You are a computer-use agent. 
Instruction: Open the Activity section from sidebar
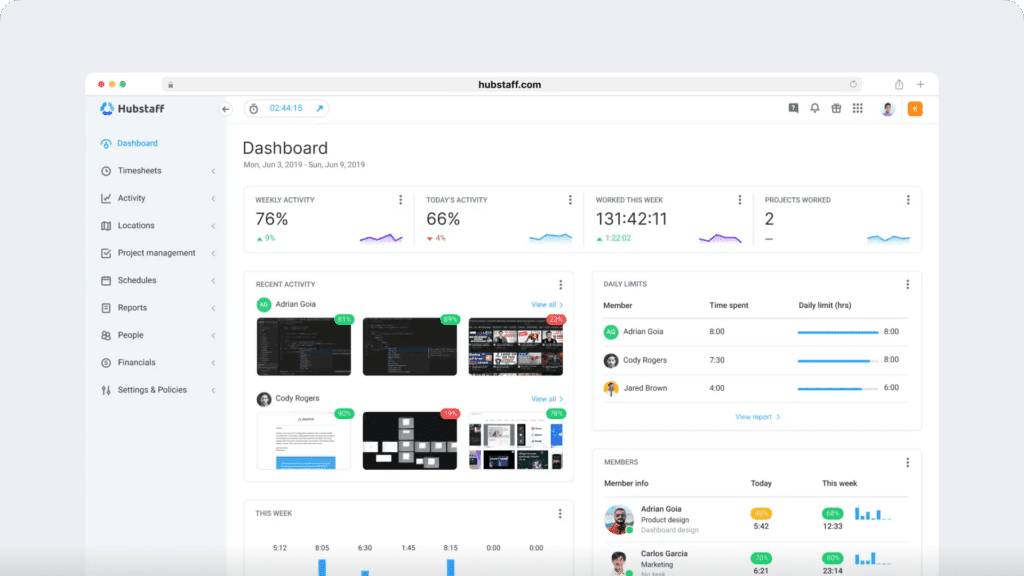click(108, 198)
